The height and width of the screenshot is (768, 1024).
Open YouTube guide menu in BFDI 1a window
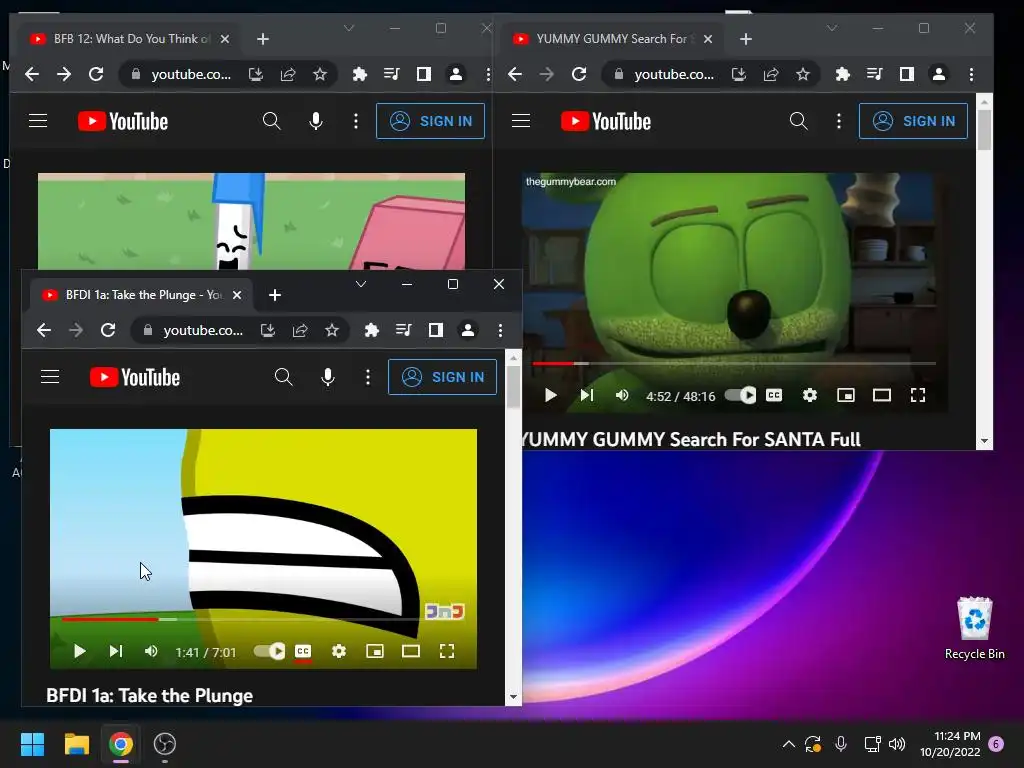(x=50, y=377)
